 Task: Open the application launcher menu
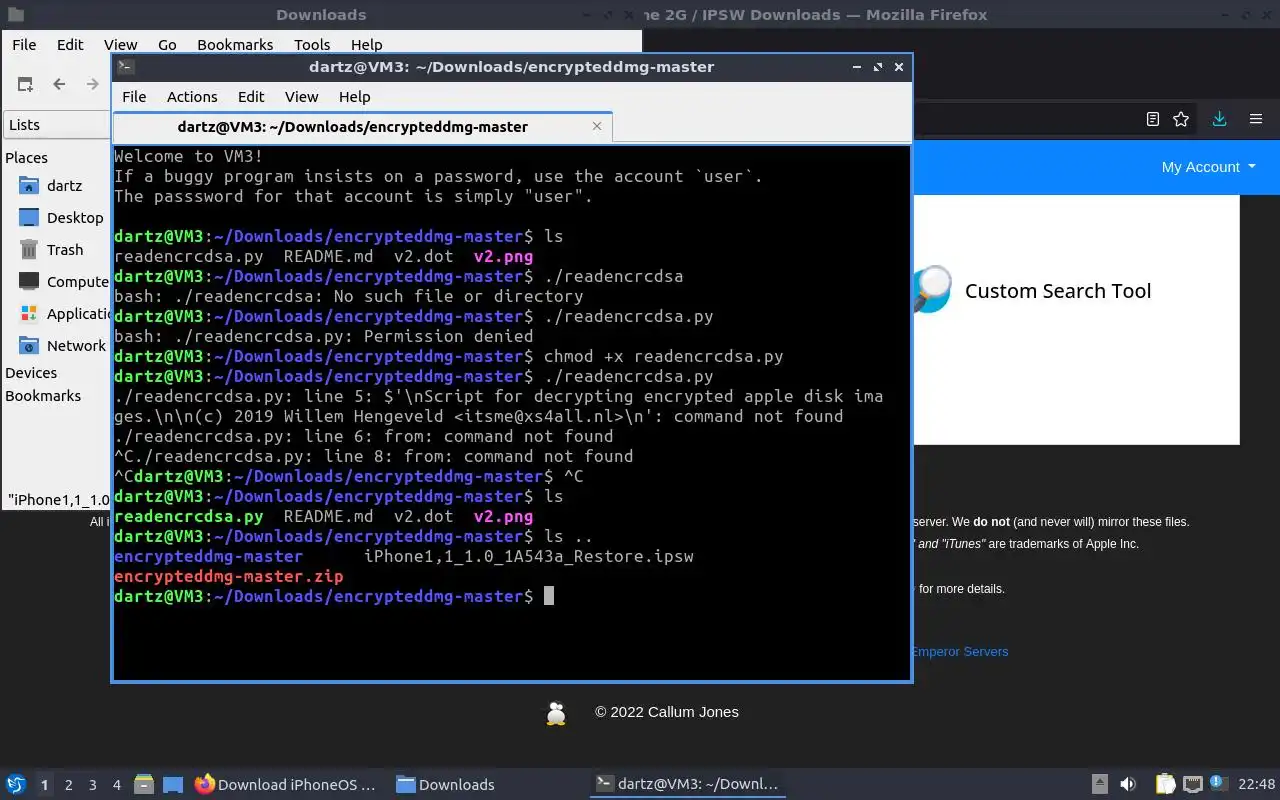pos(16,785)
